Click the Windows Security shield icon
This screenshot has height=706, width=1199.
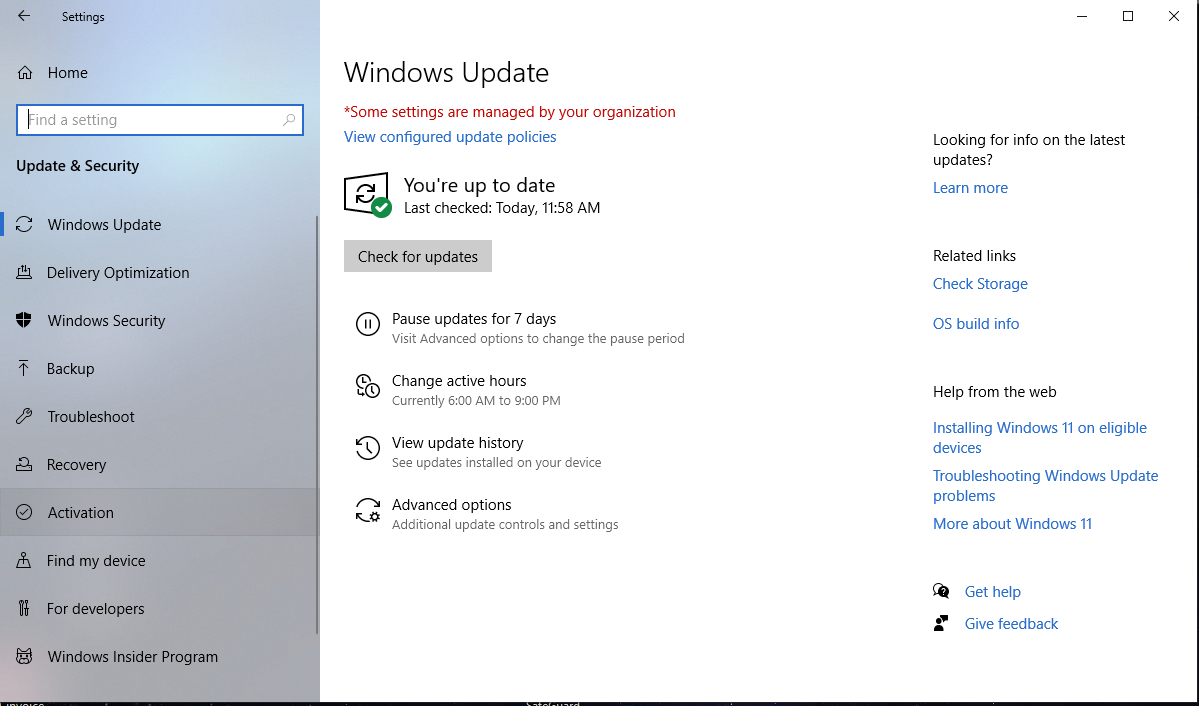[x=24, y=320]
